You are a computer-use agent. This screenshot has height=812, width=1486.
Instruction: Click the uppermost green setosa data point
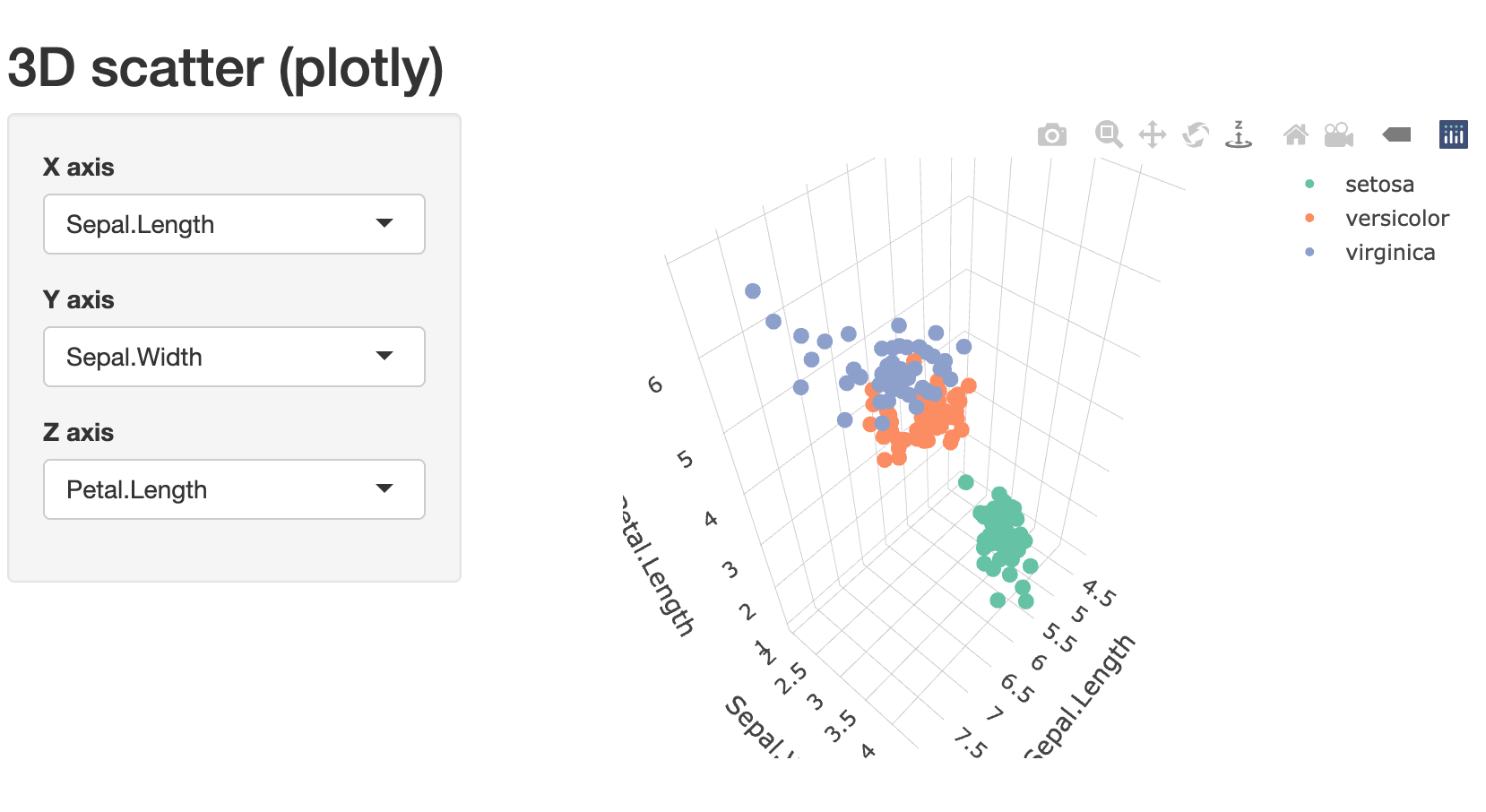pos(965,482)
